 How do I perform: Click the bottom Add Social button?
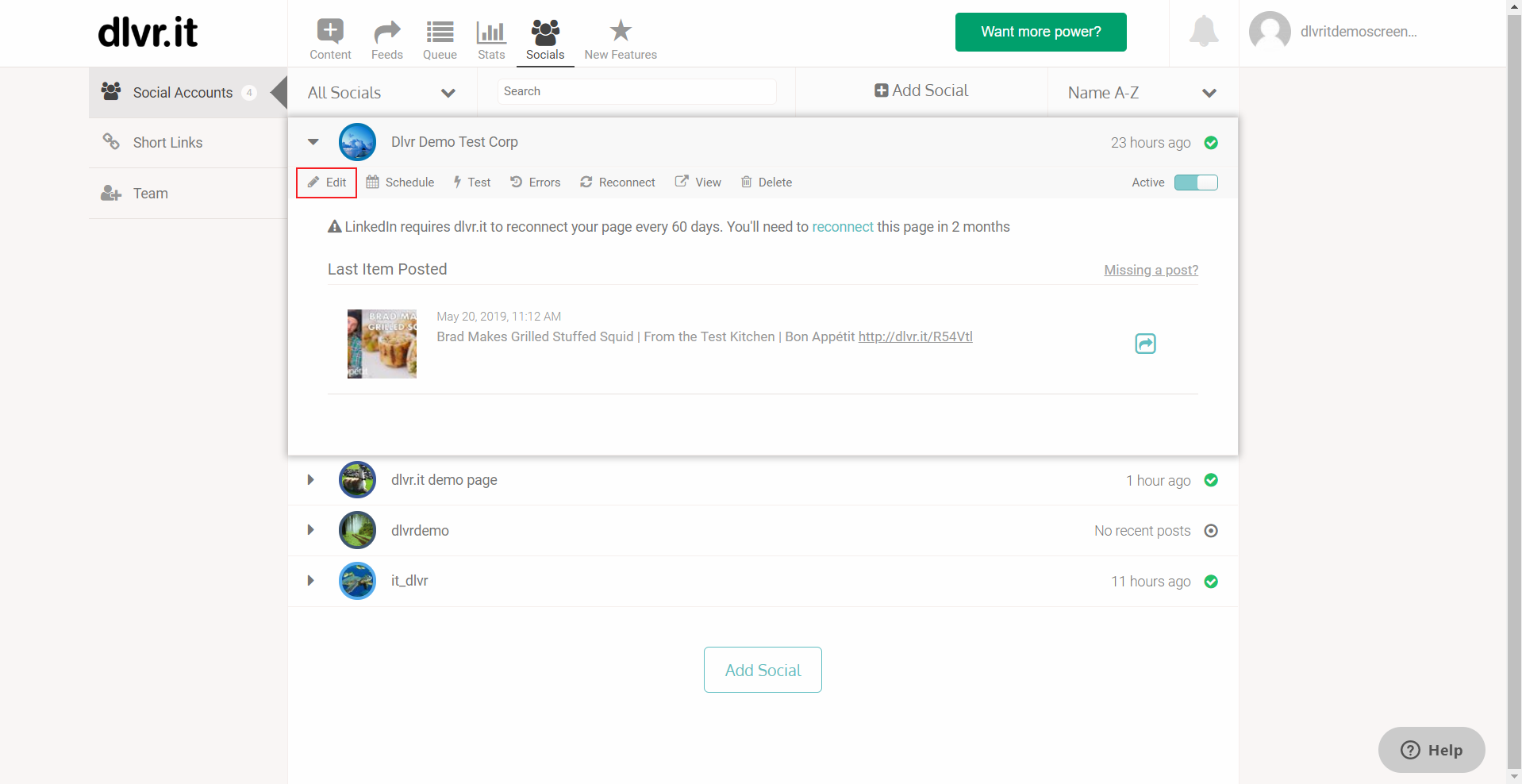click(x=763, y=670)
